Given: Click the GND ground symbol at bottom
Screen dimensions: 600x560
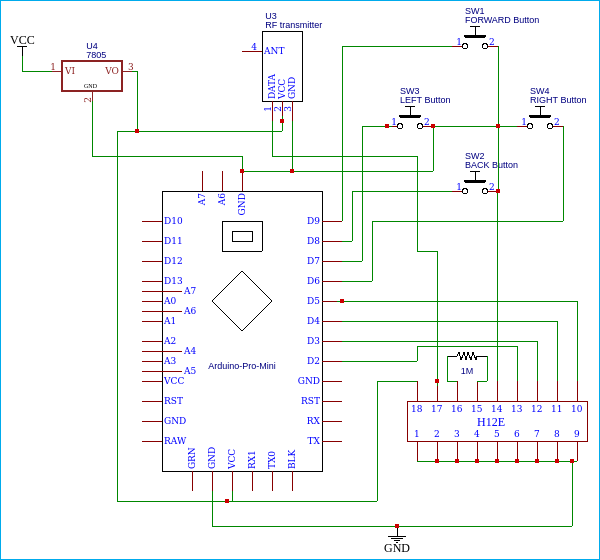Looking at the screenshot, I should tap(397, 537).
